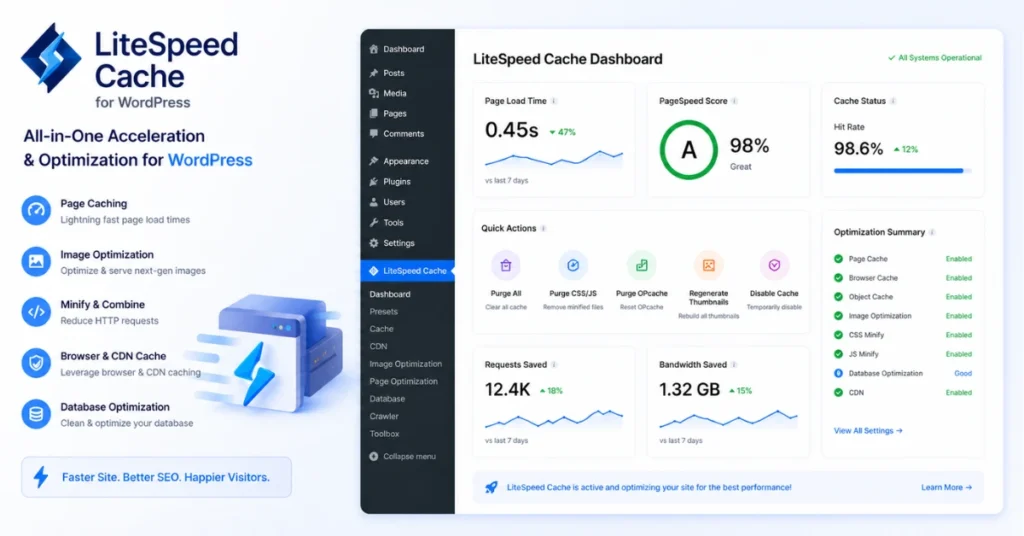Click the JS Minify row label
1024x536 pixels.
863,354
